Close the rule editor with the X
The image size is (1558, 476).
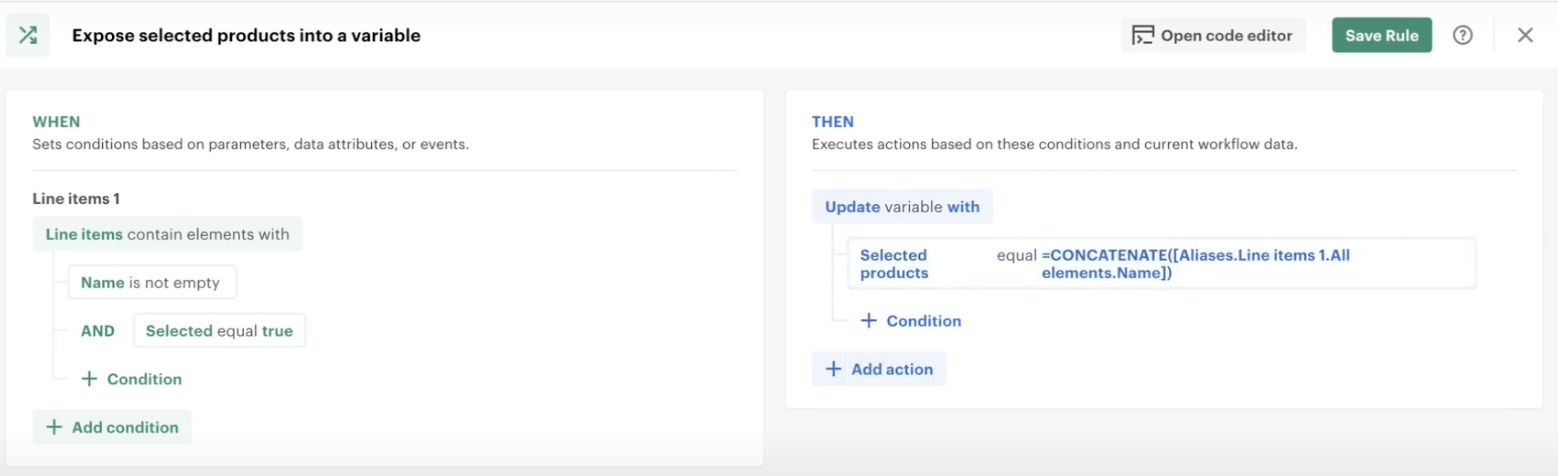[1525, 35]
